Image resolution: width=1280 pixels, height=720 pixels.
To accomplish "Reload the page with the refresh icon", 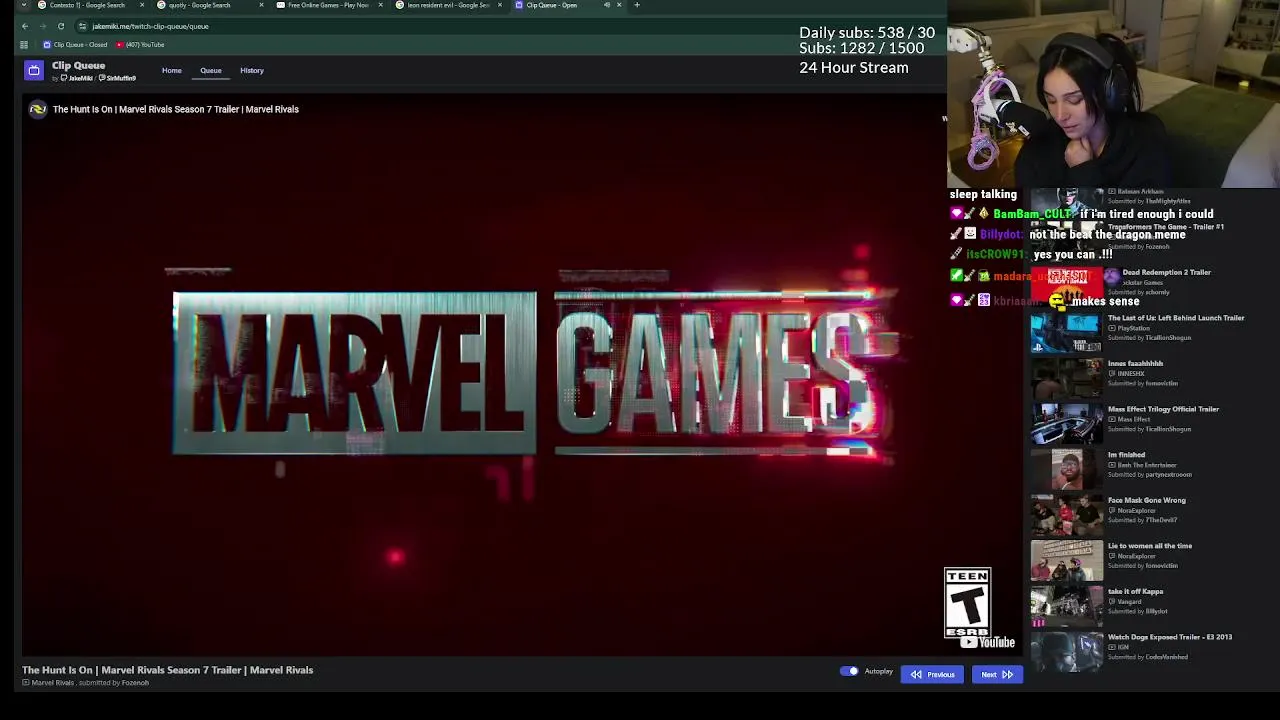I will (x=61, y=26).
